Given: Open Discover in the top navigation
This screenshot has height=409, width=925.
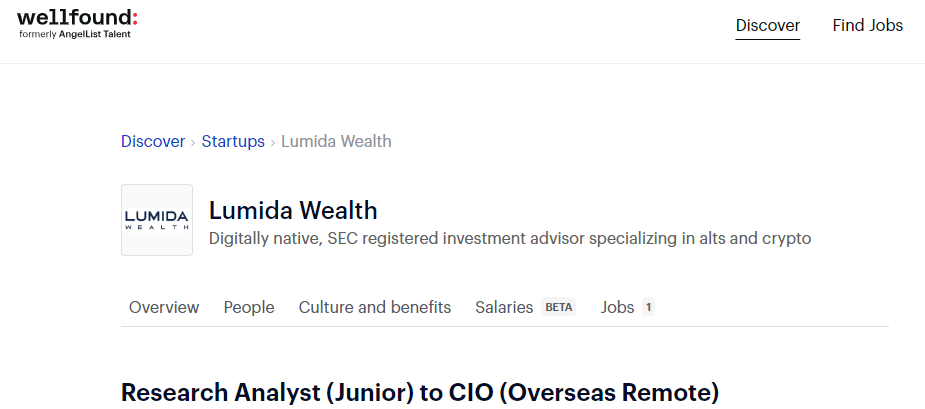Looking at the screenshot, I should [x=767, y=26].
